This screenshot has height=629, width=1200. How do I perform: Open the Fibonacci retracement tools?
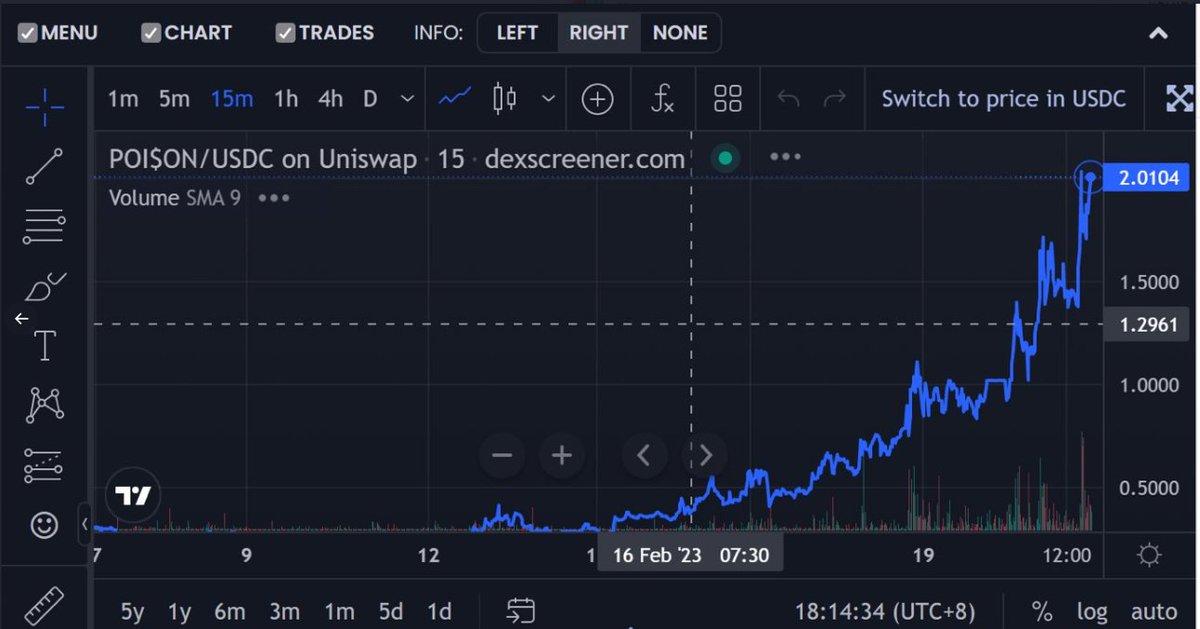(x=45, y=228)
